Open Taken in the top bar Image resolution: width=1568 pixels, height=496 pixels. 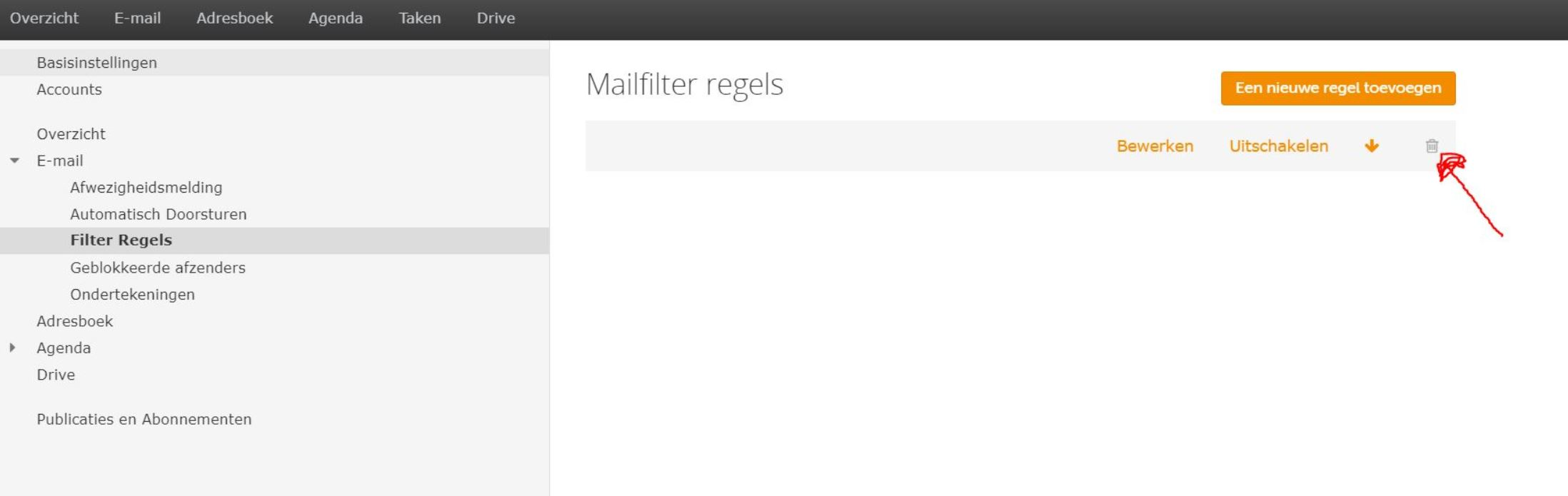419,19
